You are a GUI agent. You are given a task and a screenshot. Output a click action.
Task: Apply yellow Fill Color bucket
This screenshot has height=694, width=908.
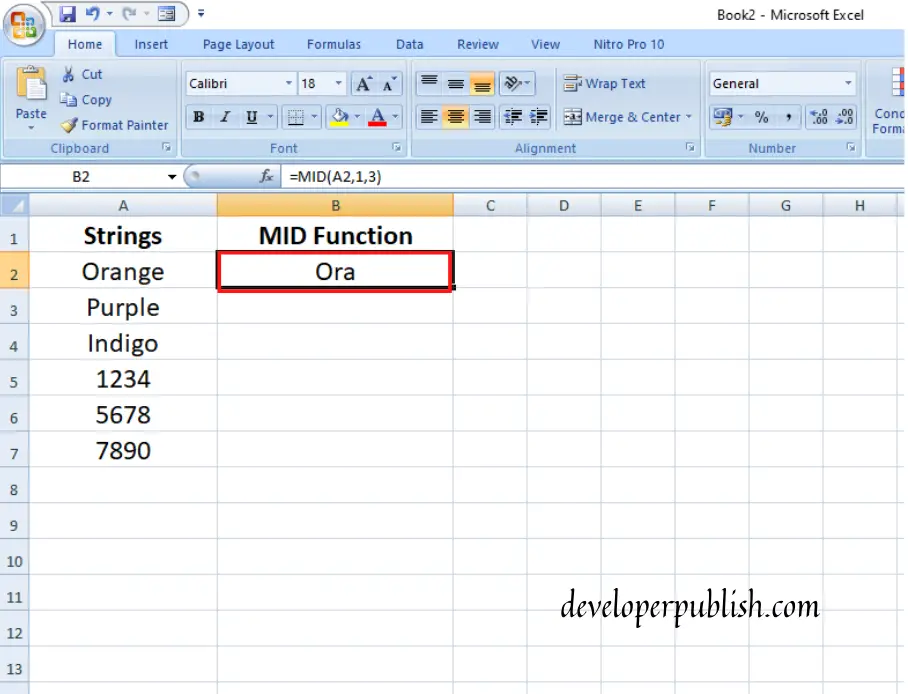click(x=339, y=117)
